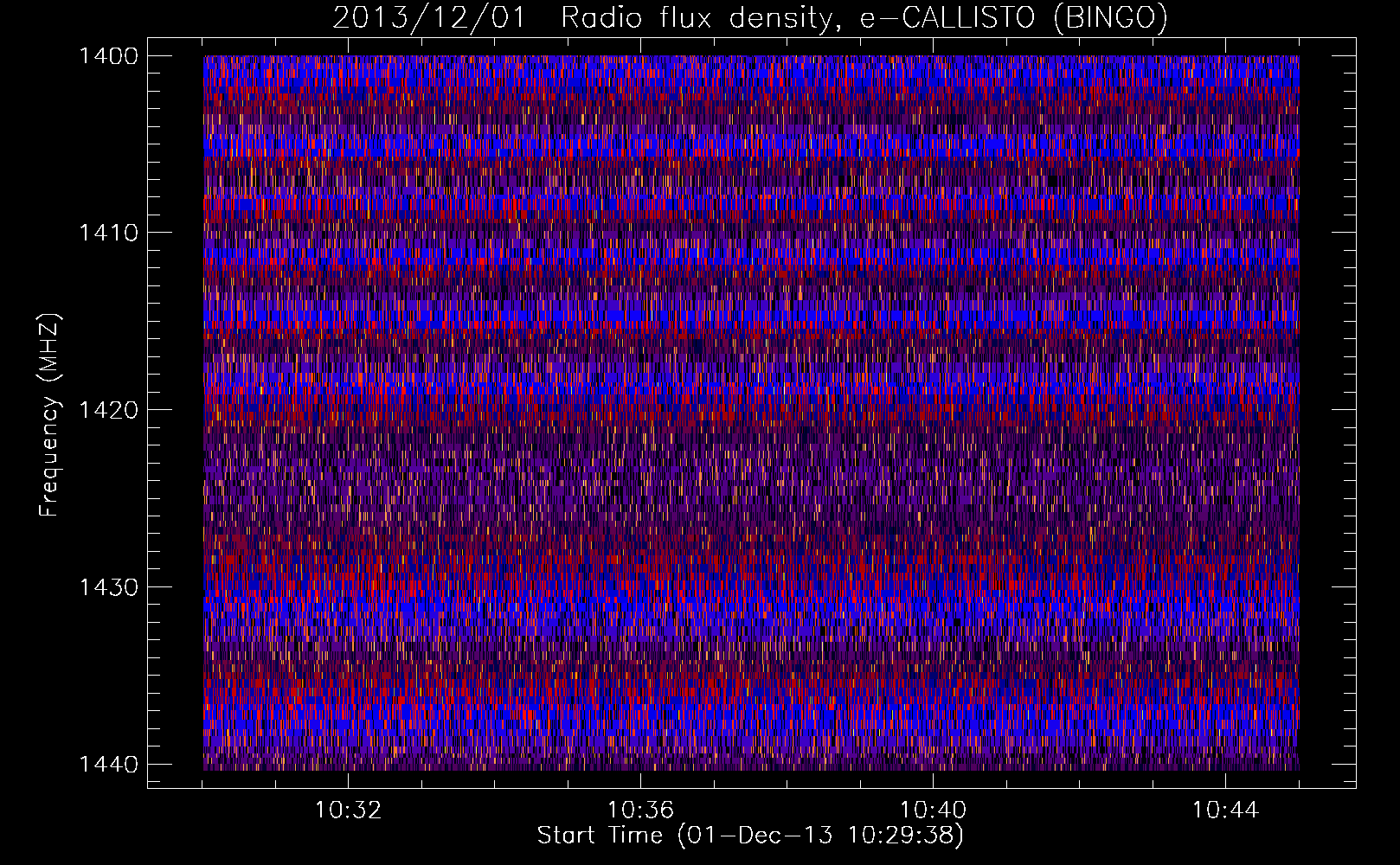Click the 1430 frequency tick label
The width and height of the screenshot is (1400, 865).
(108, 587)
